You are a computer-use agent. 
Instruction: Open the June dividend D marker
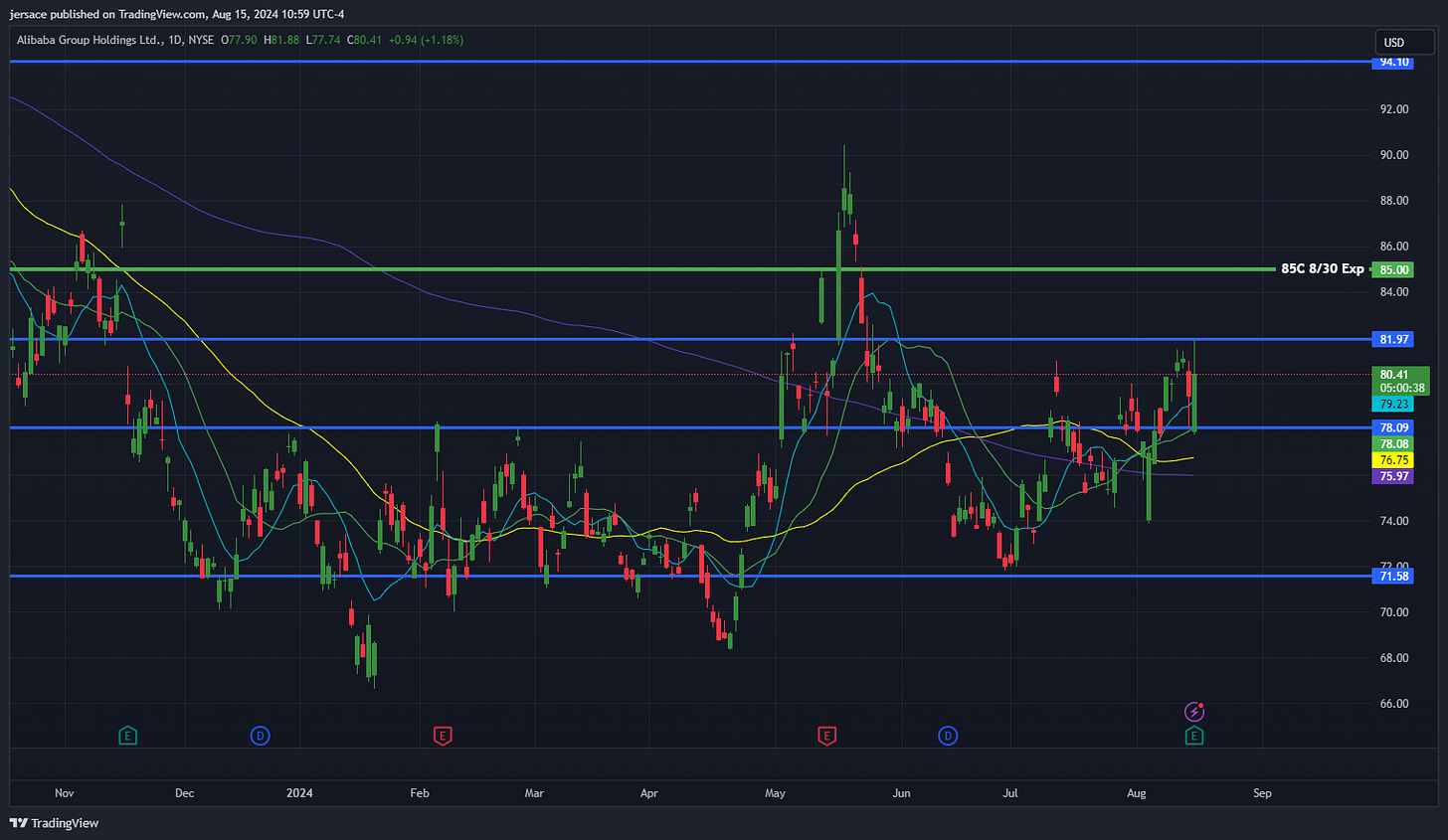948,736
